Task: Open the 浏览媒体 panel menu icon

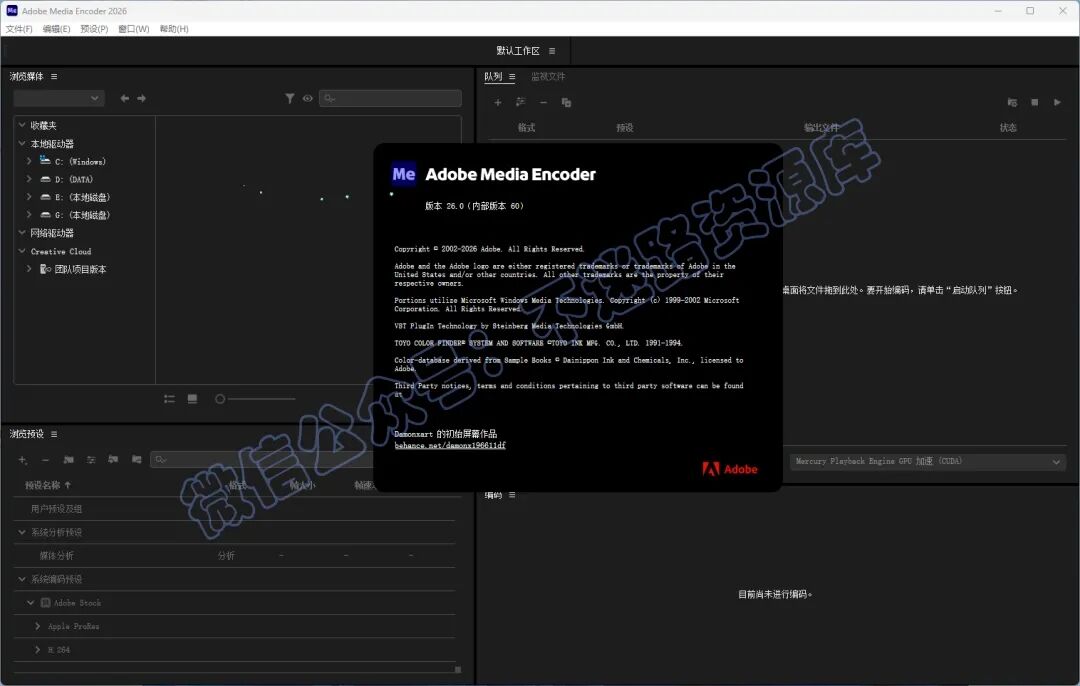Action: [54, 76]
